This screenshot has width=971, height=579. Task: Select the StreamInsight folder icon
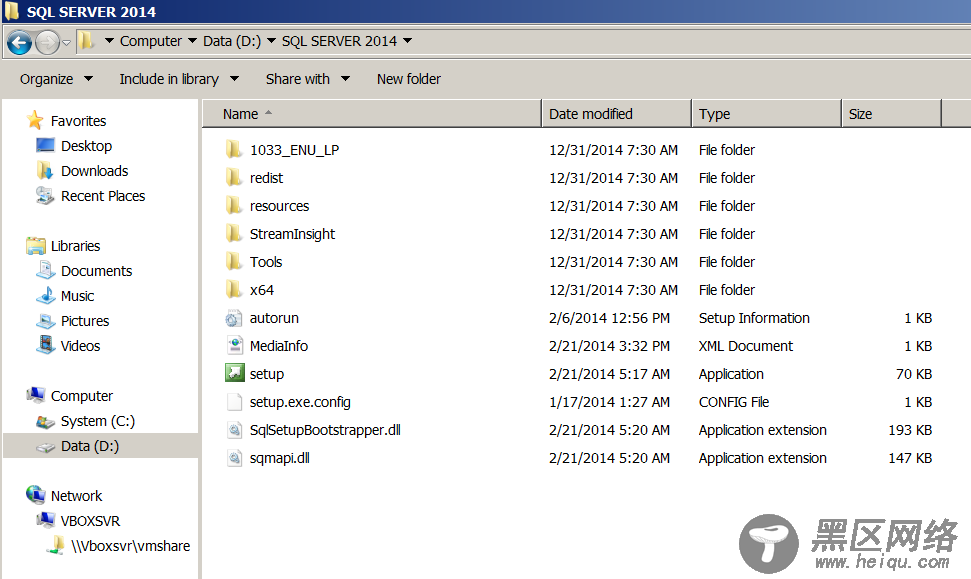click(x=233, y=233)
